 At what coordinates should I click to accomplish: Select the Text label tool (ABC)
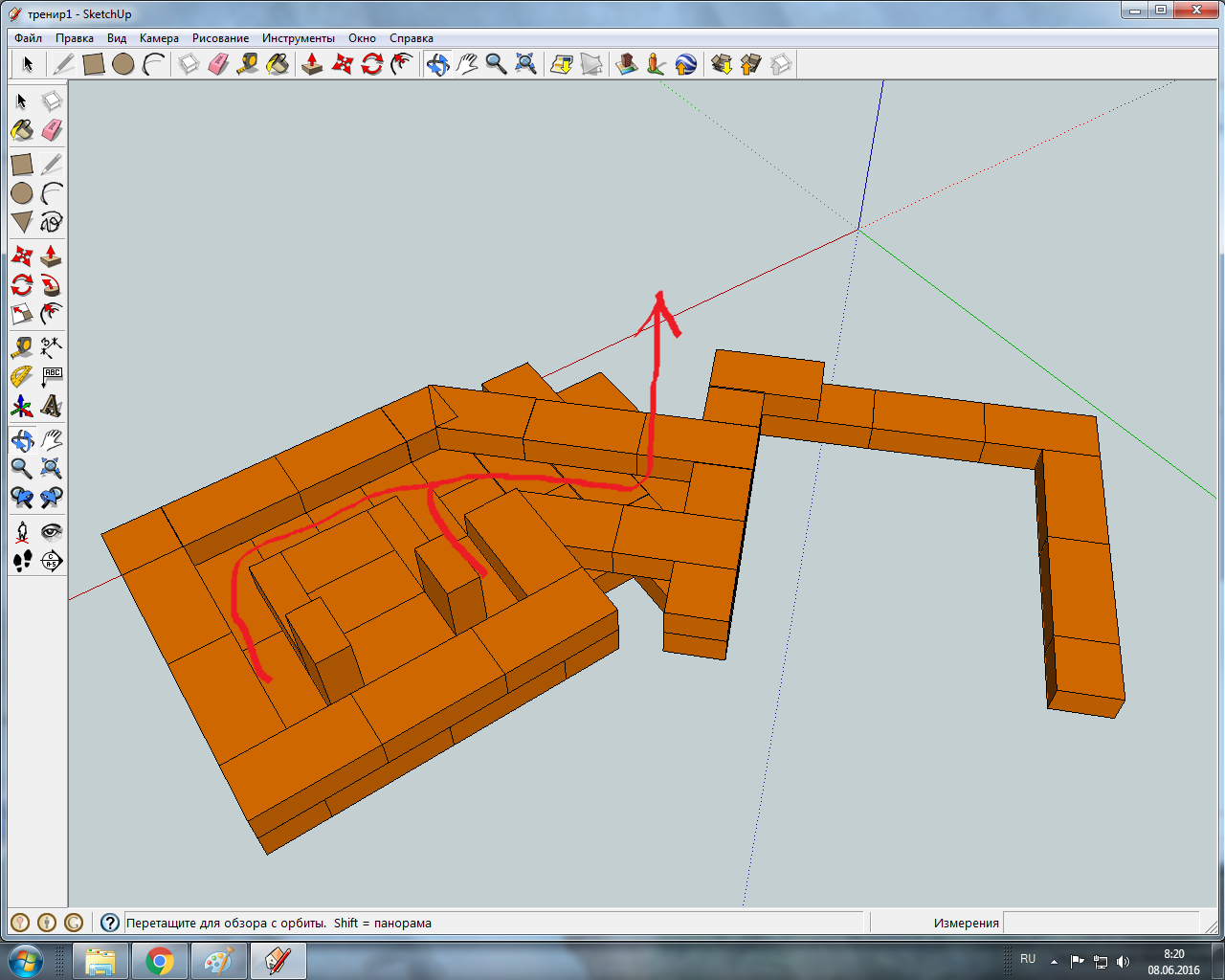pyautogui.click(x=52, y=376)
